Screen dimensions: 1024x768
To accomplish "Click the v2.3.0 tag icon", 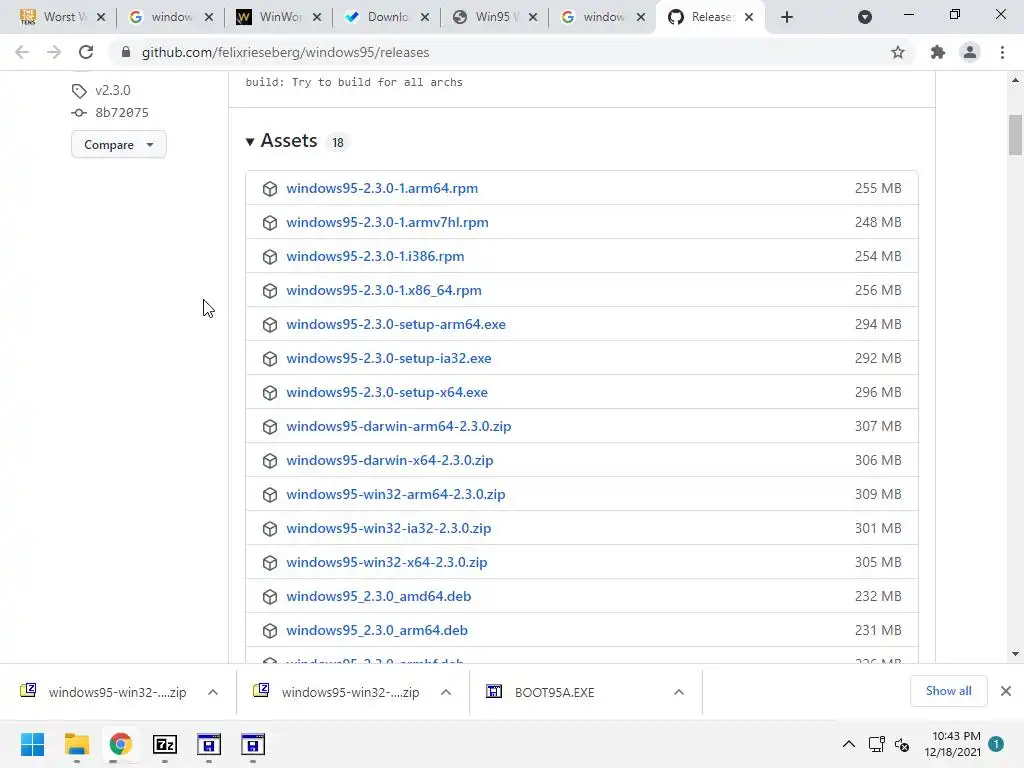I will [x=79, y=91].
